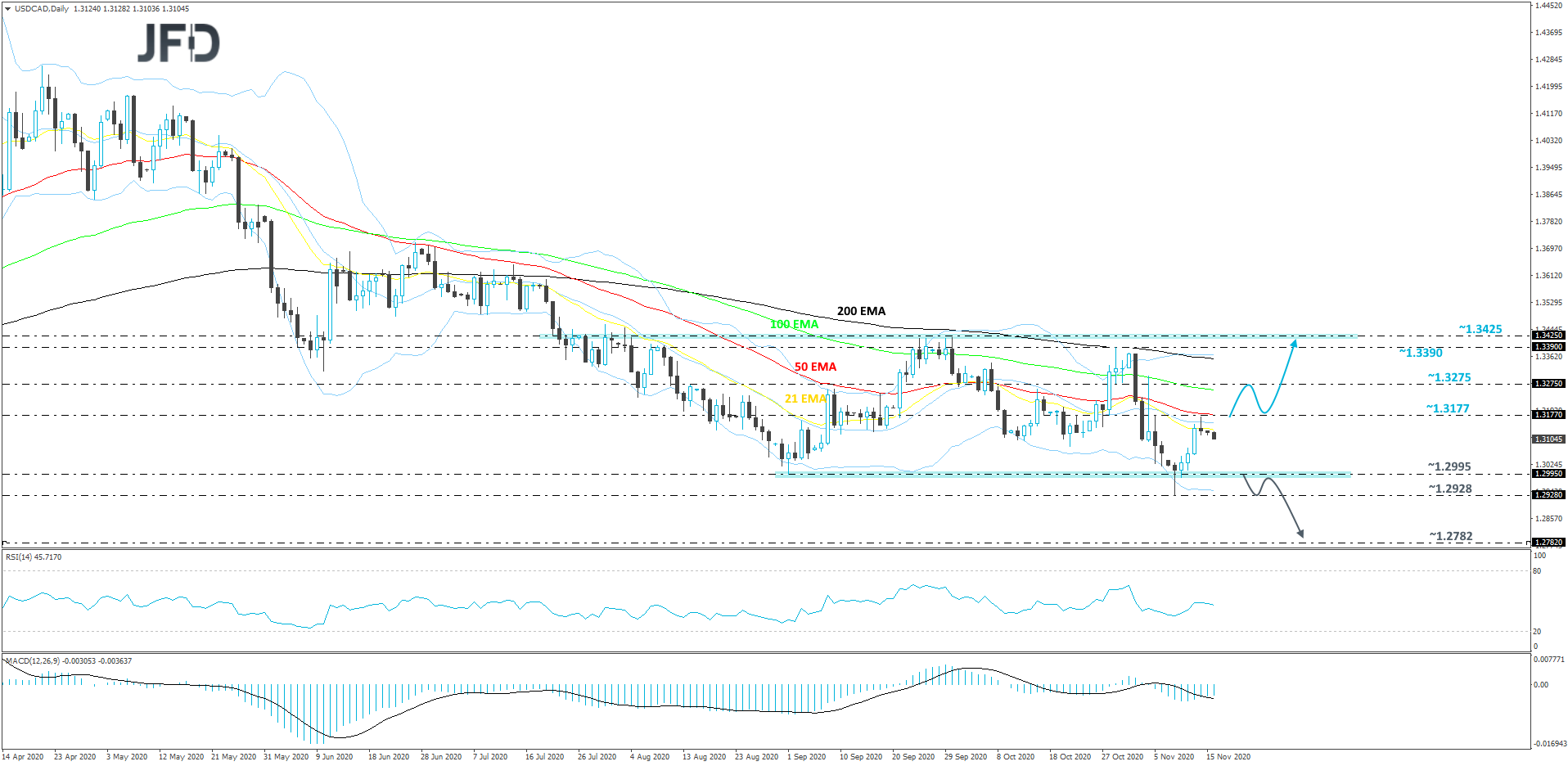Click the 1 Sep 2020 date label

pyautogui.click(x=806, y=757)
